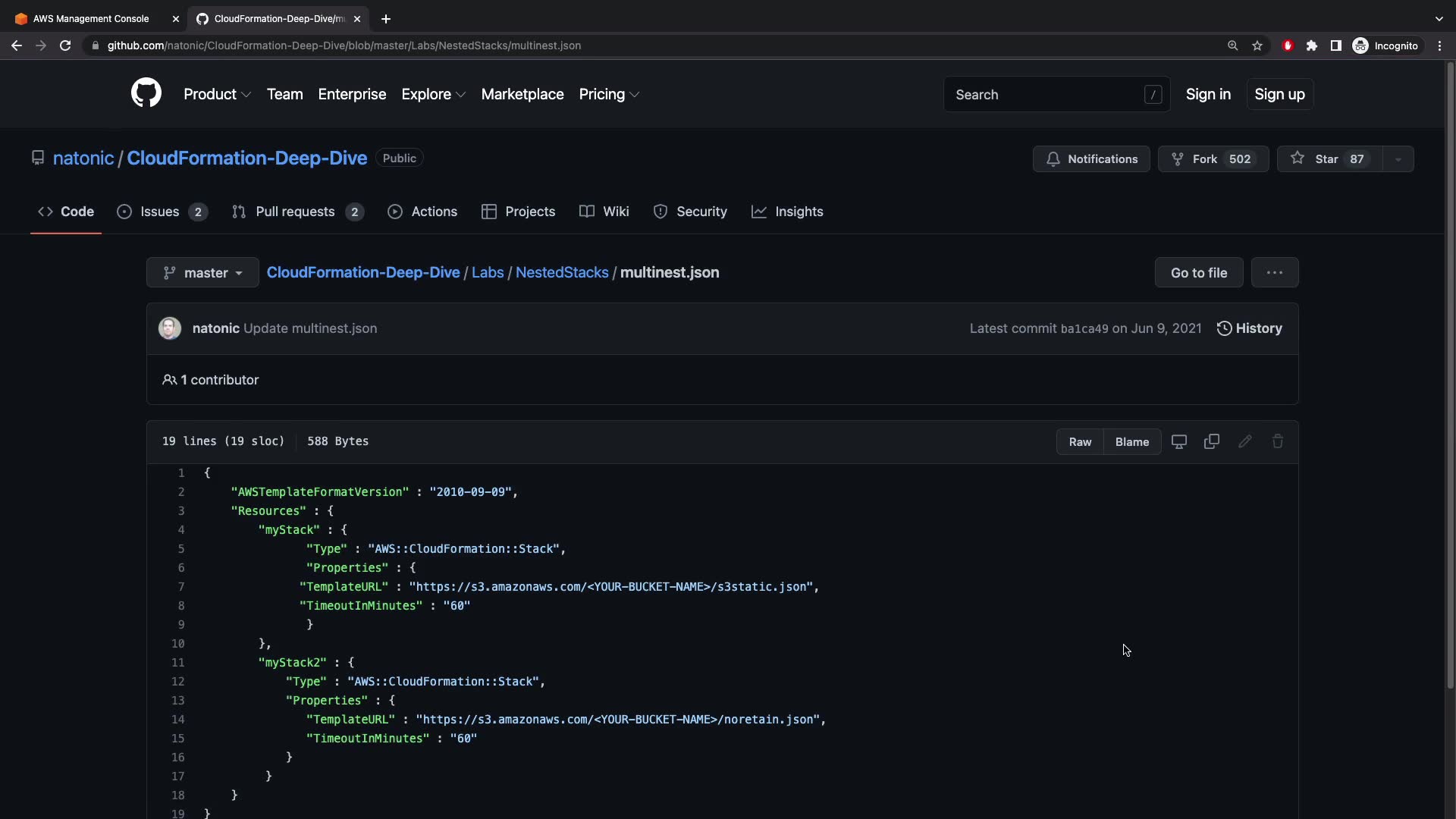Open browser extensions puzzle icon
Screen dimensions: 1456x819
click(x=1312, y=45)
